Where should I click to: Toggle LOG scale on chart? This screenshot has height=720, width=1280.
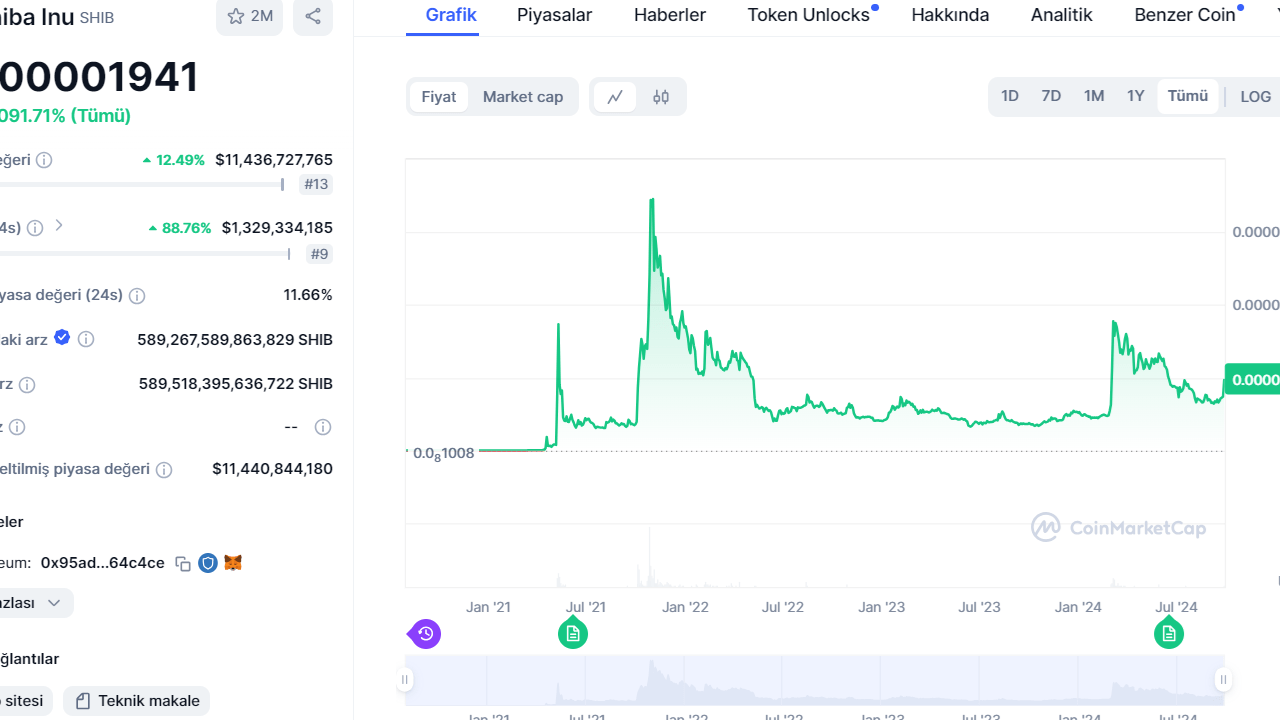point(1256,97)
